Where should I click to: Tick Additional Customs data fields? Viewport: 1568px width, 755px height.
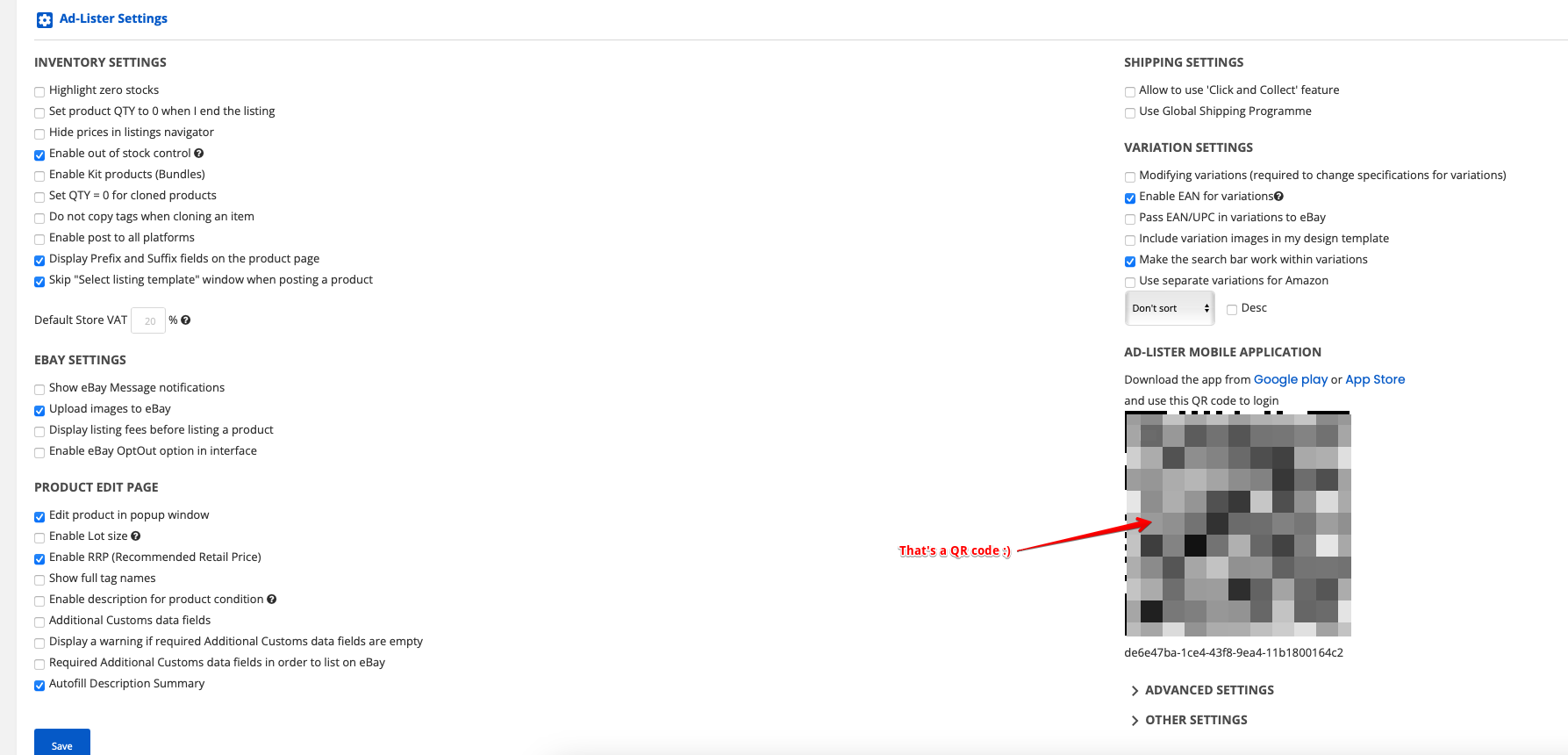39,622
